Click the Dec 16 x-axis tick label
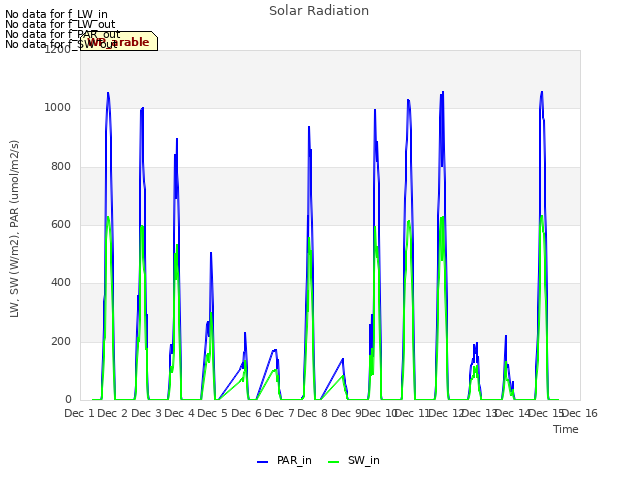 [x=580, y=413]
